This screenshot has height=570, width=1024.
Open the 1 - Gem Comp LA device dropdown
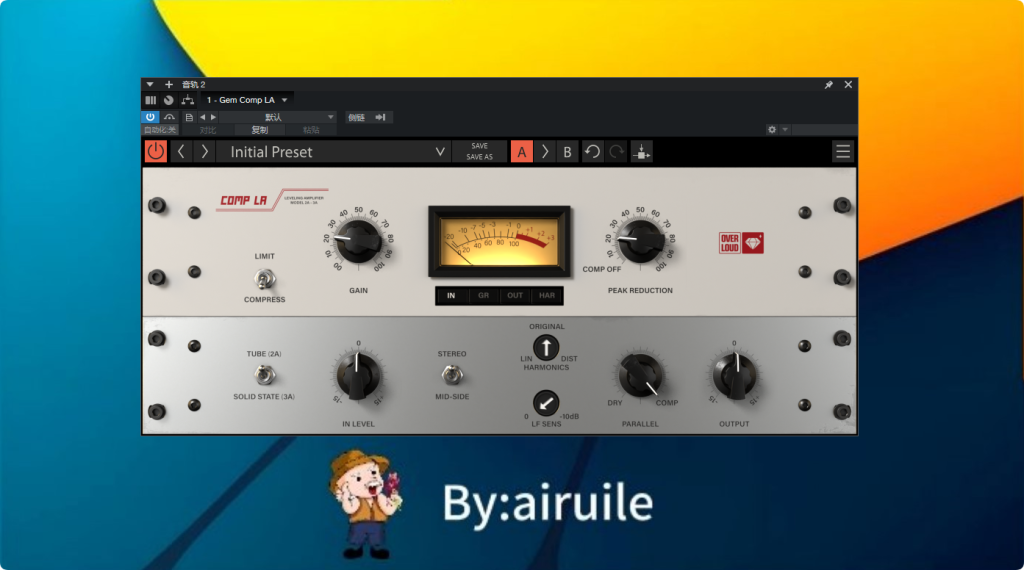coord(247,100)
